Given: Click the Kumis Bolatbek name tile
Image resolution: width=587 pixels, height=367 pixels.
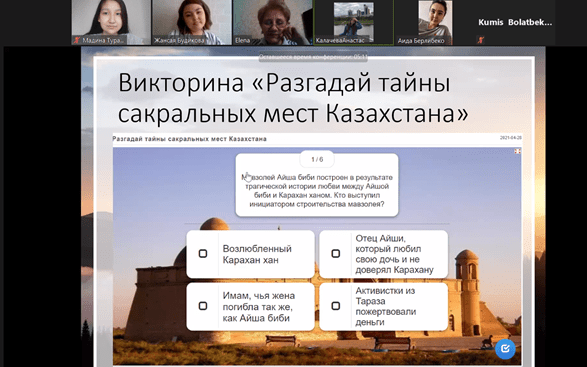Looking at the screenshot, I should tap(515, 22).
